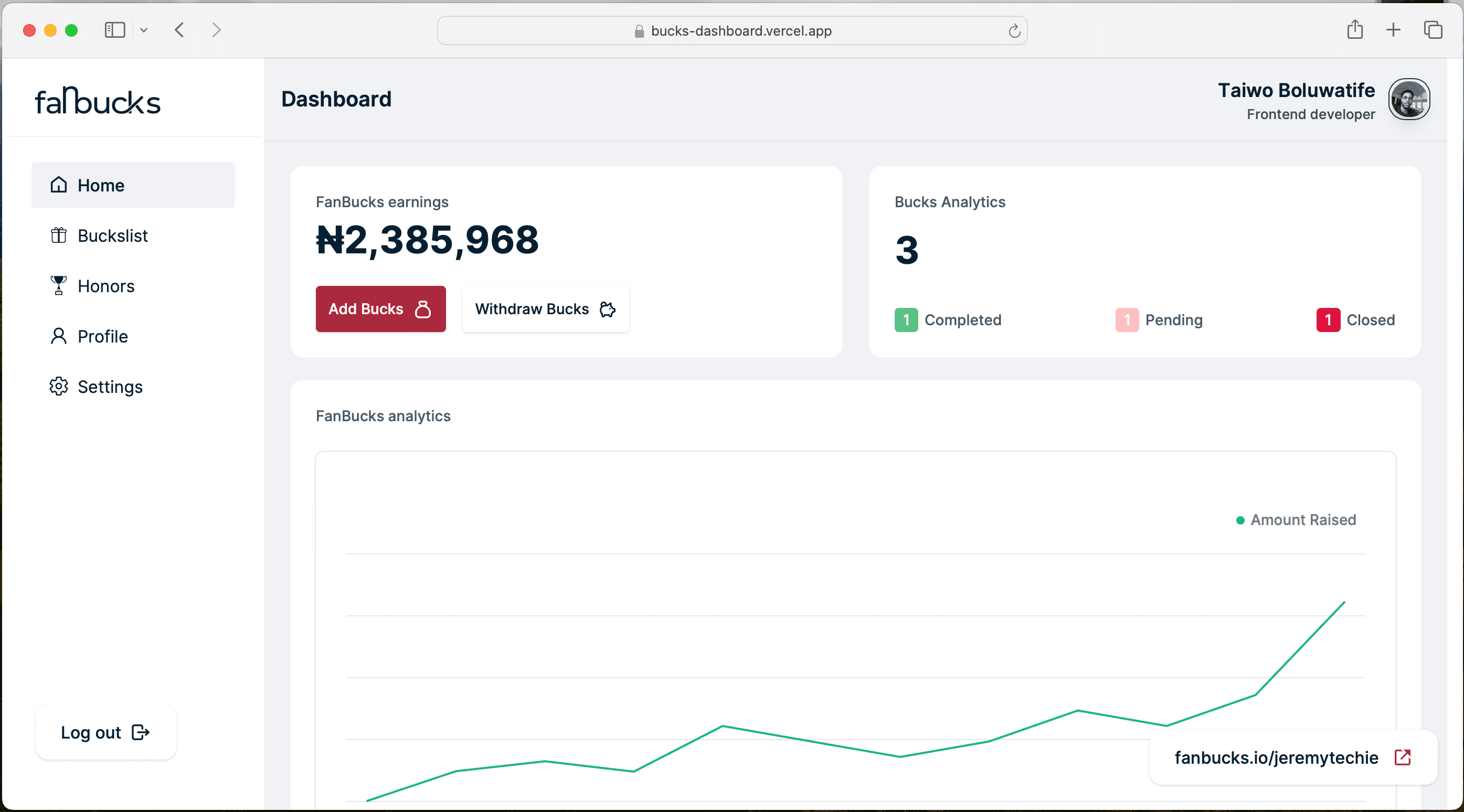The width and height of the screenshot is (1464, 812).
Task: Go forward with browser forward arrow
Action: click(x=216, y=30)
